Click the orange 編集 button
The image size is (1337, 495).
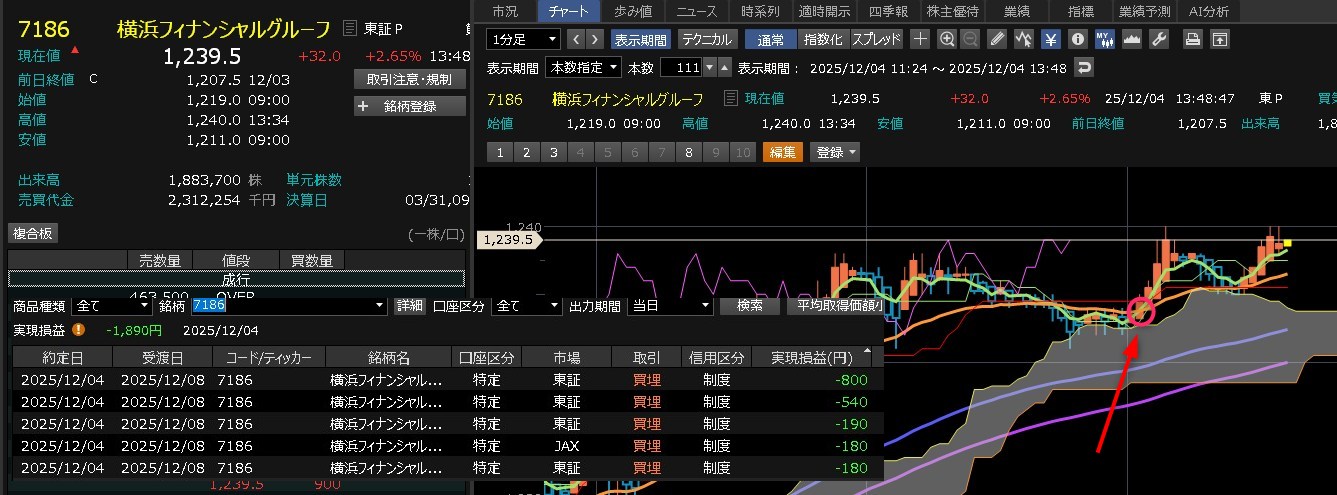coord(783,153)
